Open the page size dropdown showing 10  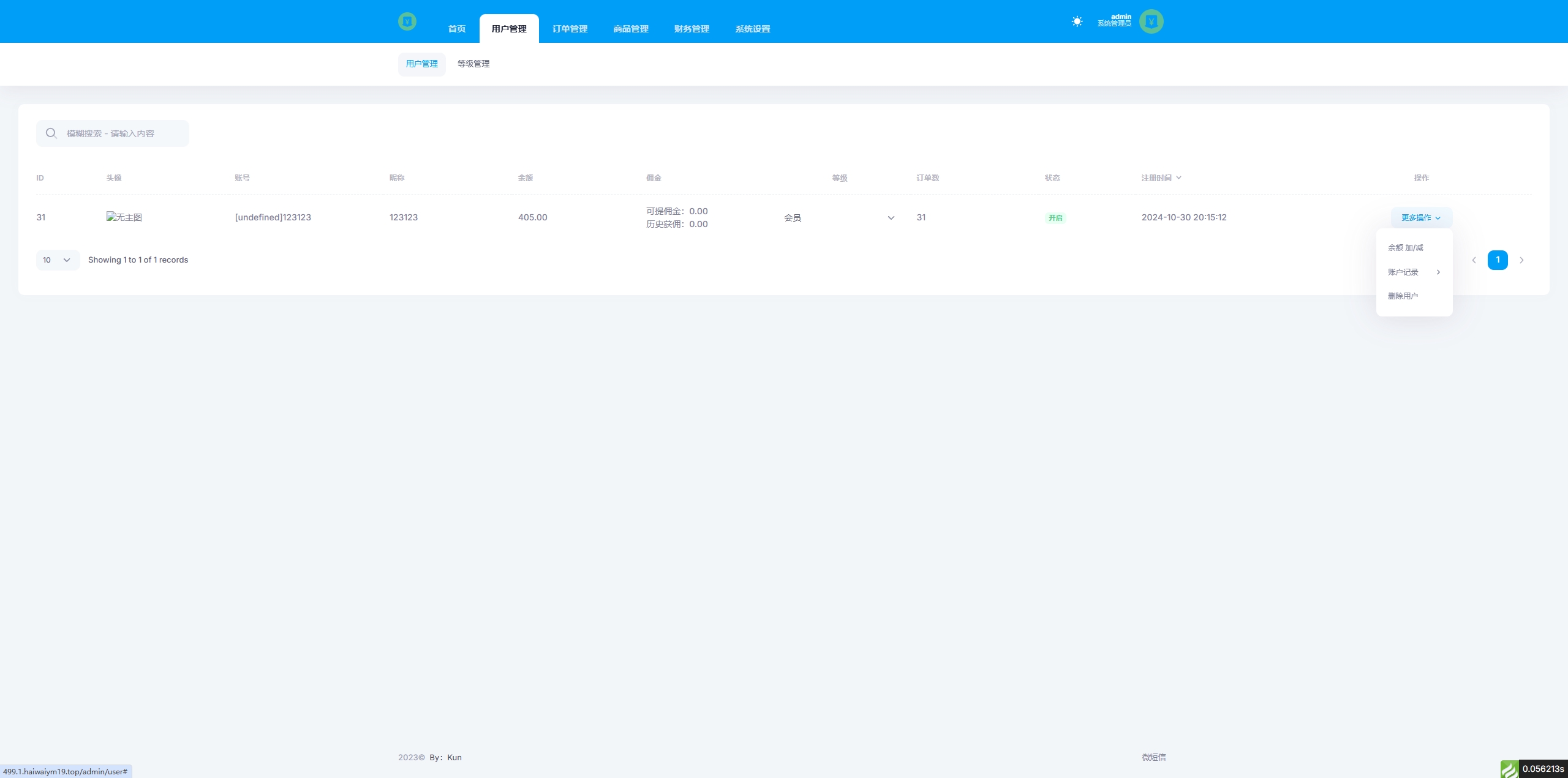tap(58, 260)
